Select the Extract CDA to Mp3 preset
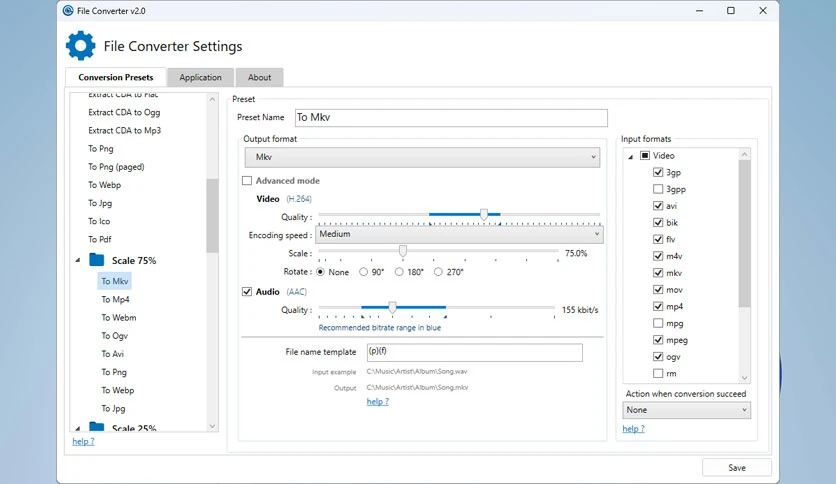836x484 pixels. pos(124,131)
